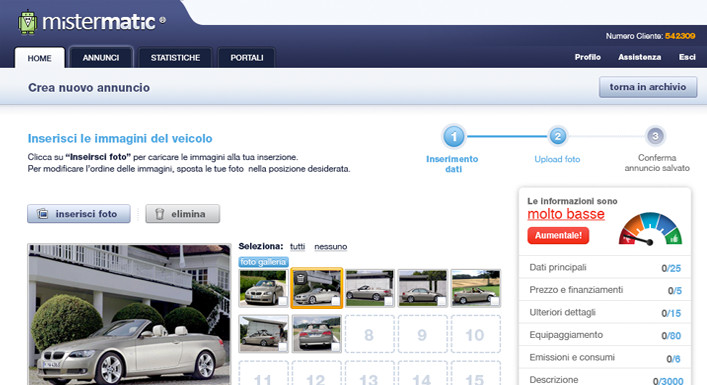Click the mistermatic robot logo icon
707x385 pixels.
click(x=28, y=22)
